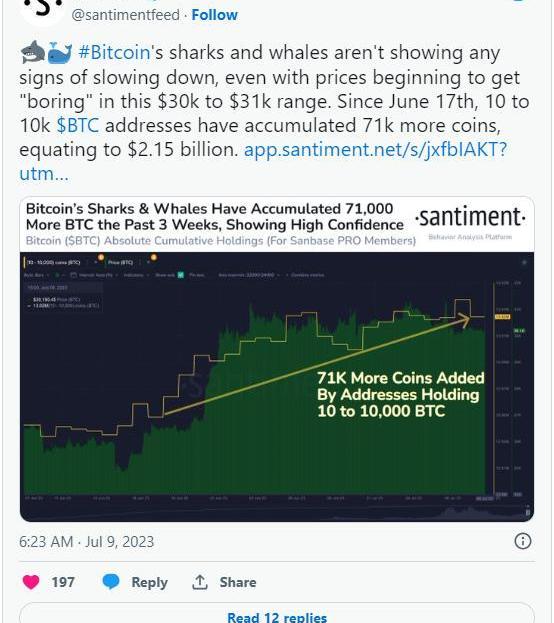Open Read 12 replies

point(277,617)
